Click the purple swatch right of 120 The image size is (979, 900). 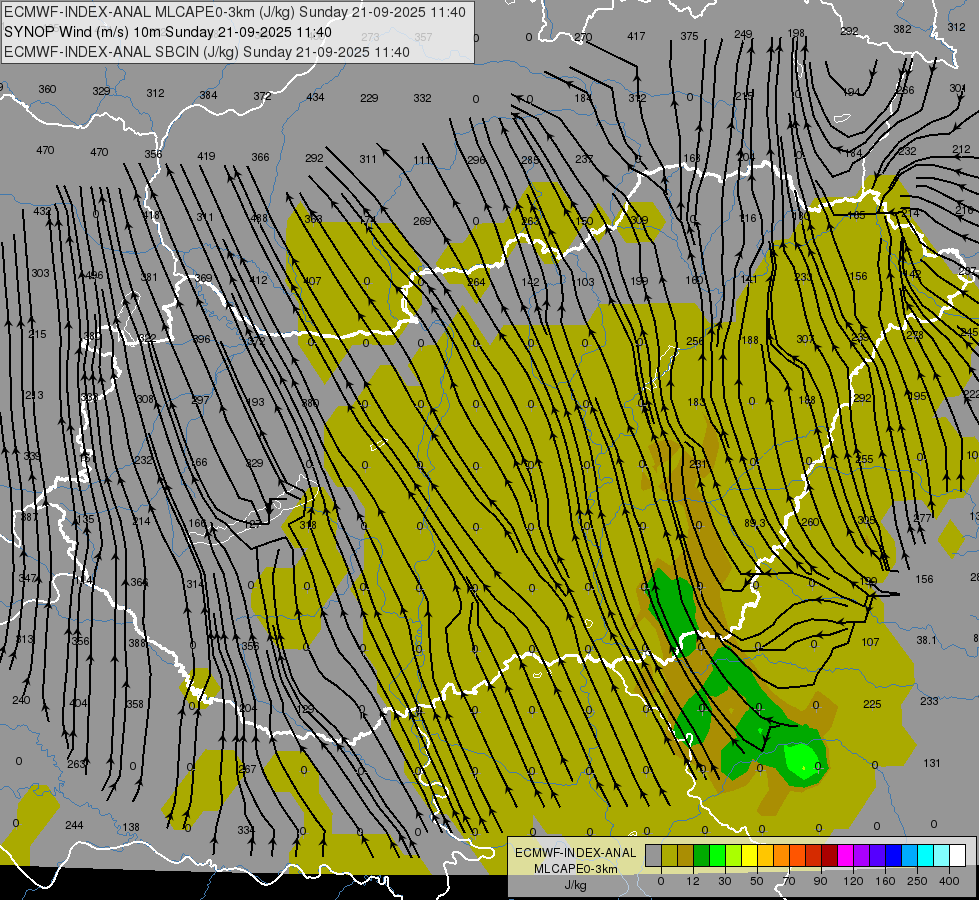[x=862, y=856]
